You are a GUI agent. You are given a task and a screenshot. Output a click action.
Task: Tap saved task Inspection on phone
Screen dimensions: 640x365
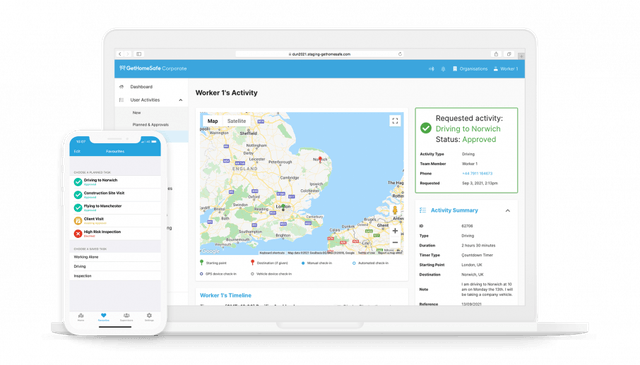[115, 276]
